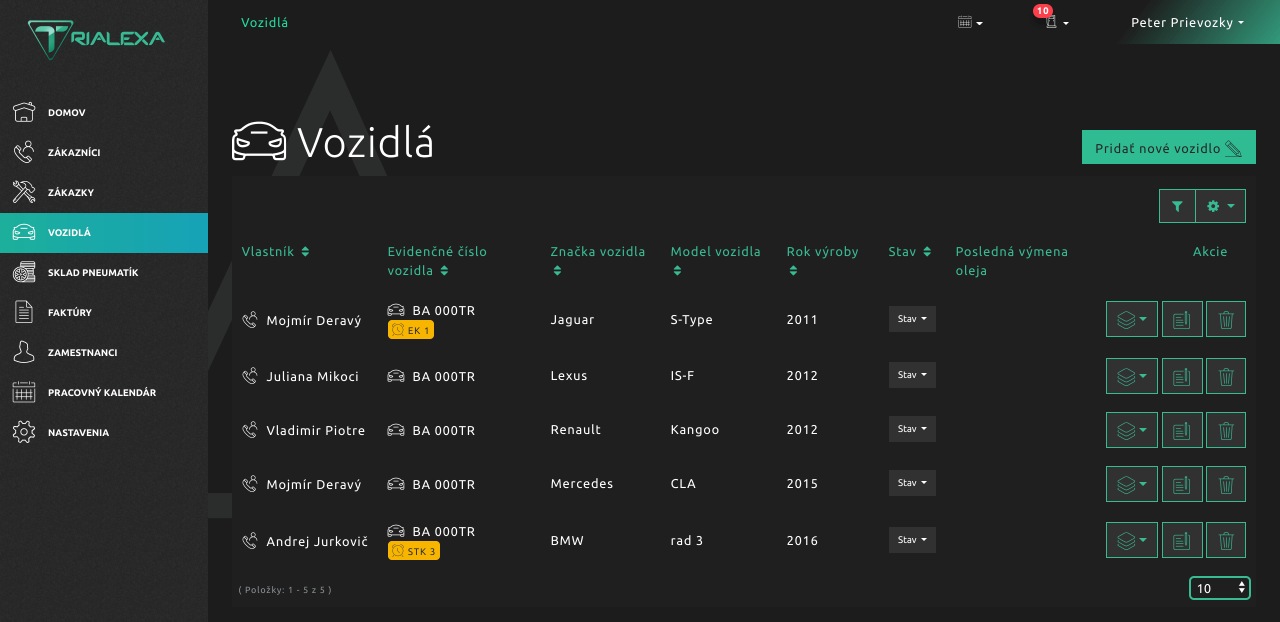Open Peter Prievozky user menu
The width and height of the screenshot is (1280, 622).
pyautogui.click(x=1187, y=22)
